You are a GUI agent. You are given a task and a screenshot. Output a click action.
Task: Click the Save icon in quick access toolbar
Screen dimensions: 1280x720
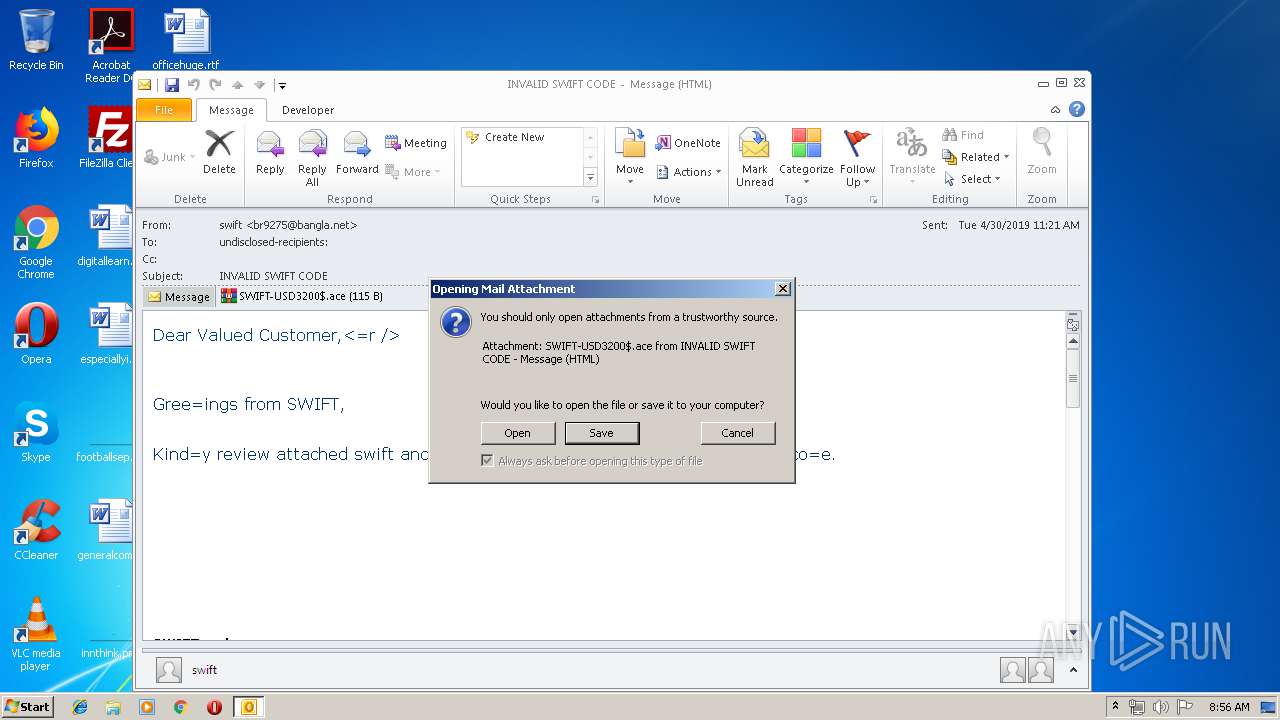(x=172, y=85)
